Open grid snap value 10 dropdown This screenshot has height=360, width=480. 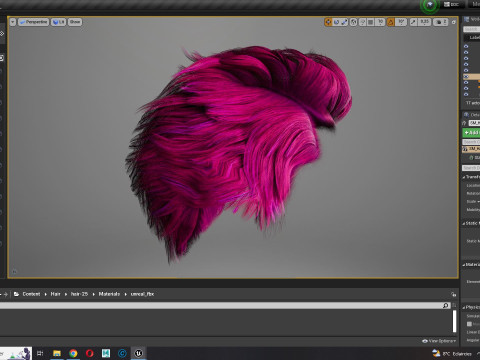coord(380,22)
